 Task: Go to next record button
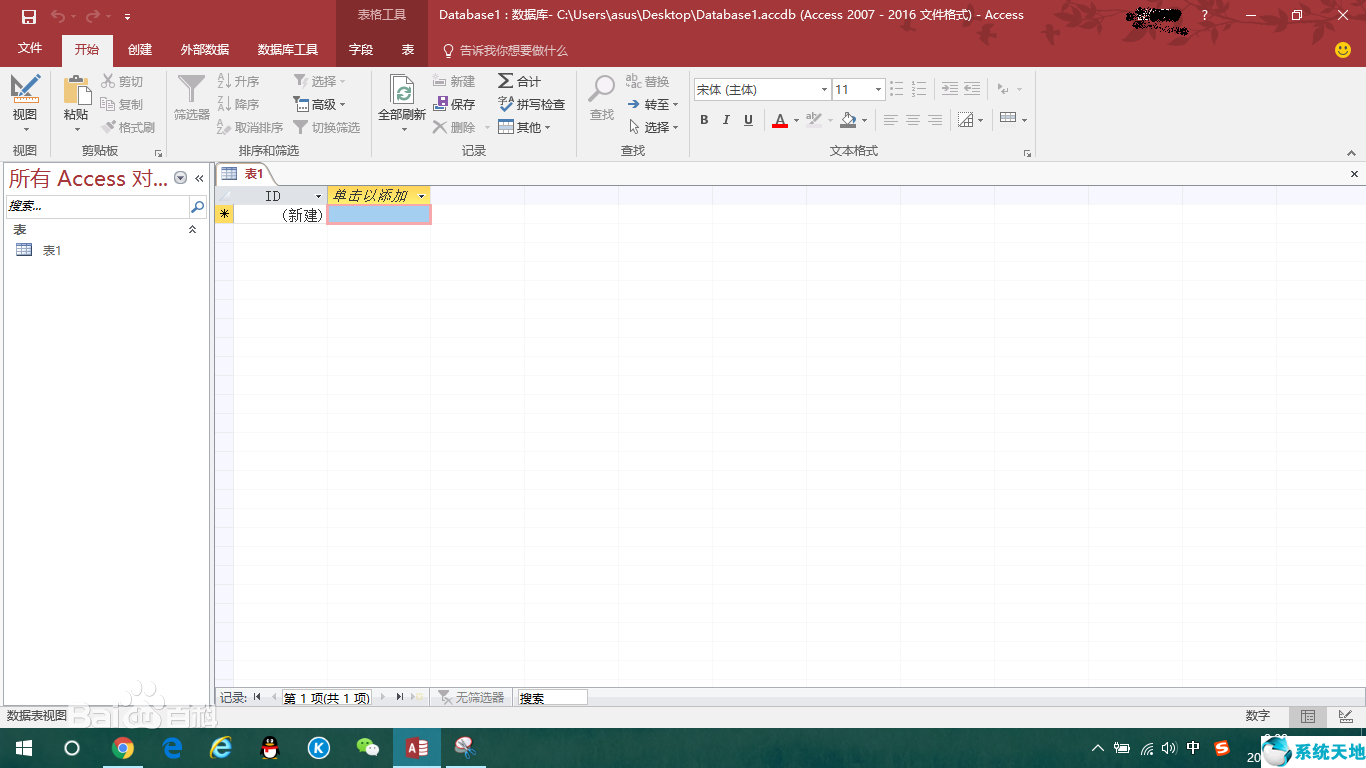[383, 697]
